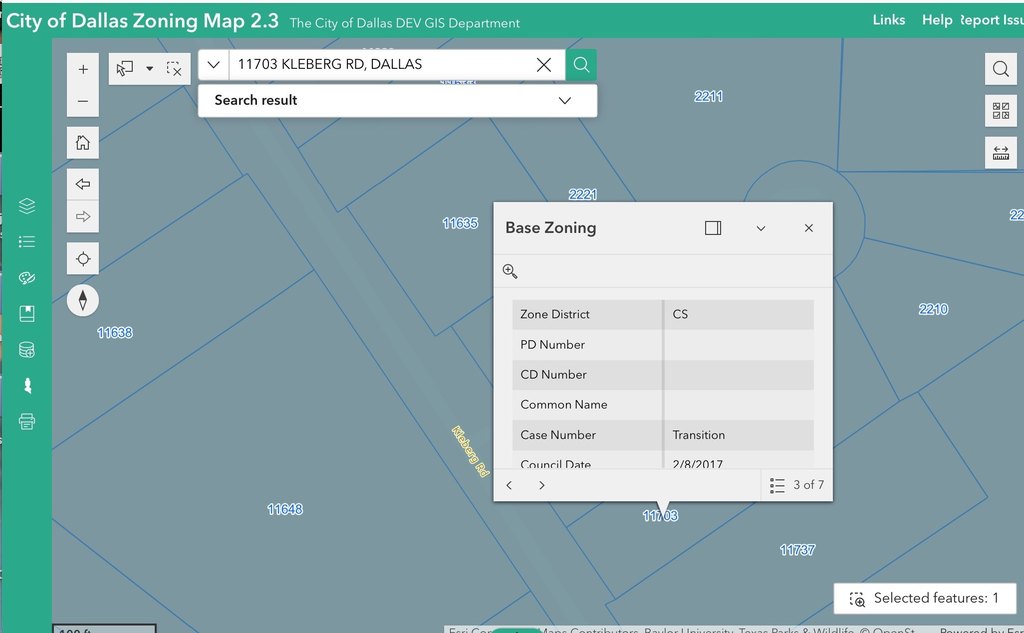Dock the Base Zoning popup

point(713,228)
